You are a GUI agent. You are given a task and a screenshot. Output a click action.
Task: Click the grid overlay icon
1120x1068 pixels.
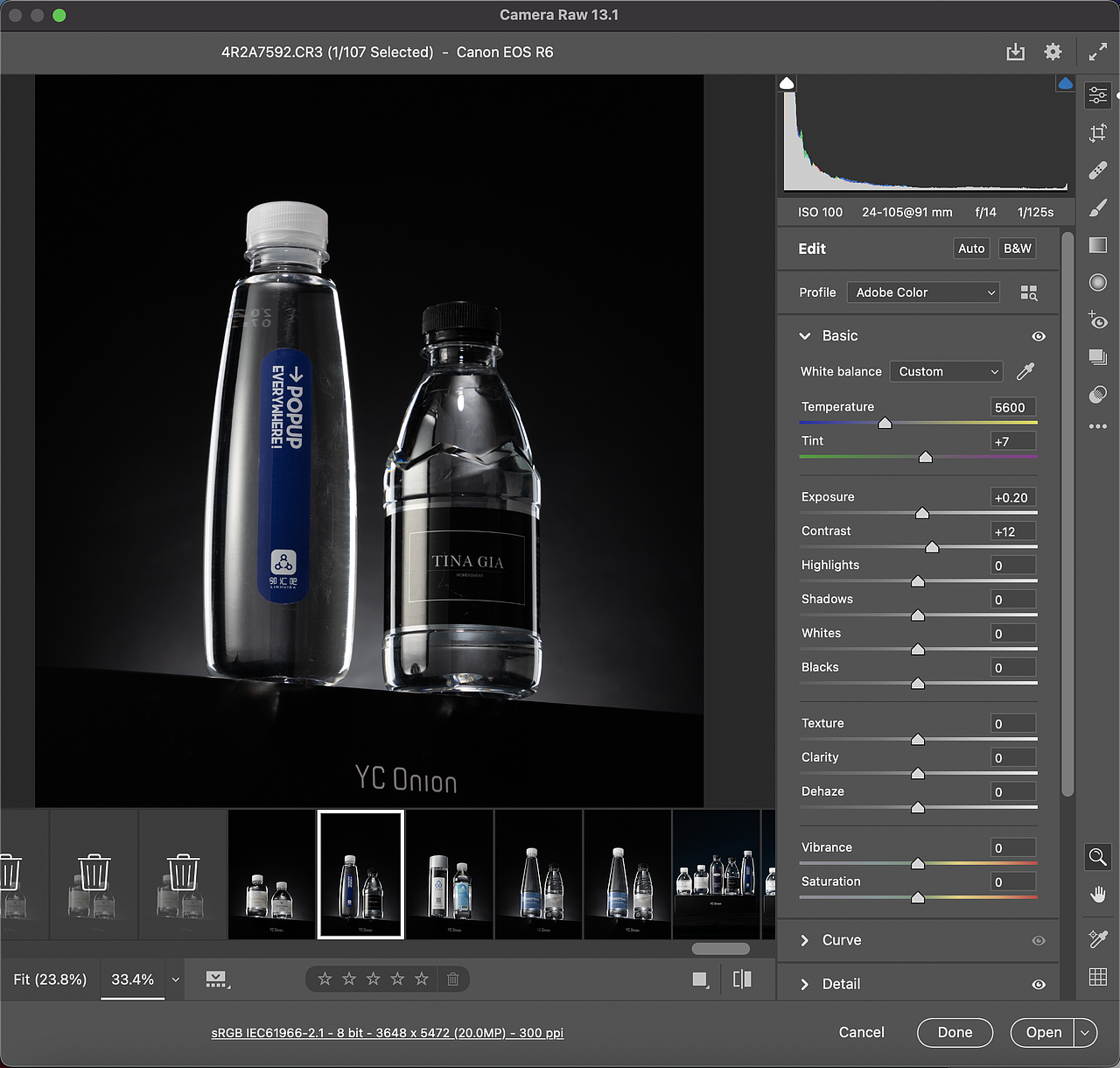(x=1098, y=977)
